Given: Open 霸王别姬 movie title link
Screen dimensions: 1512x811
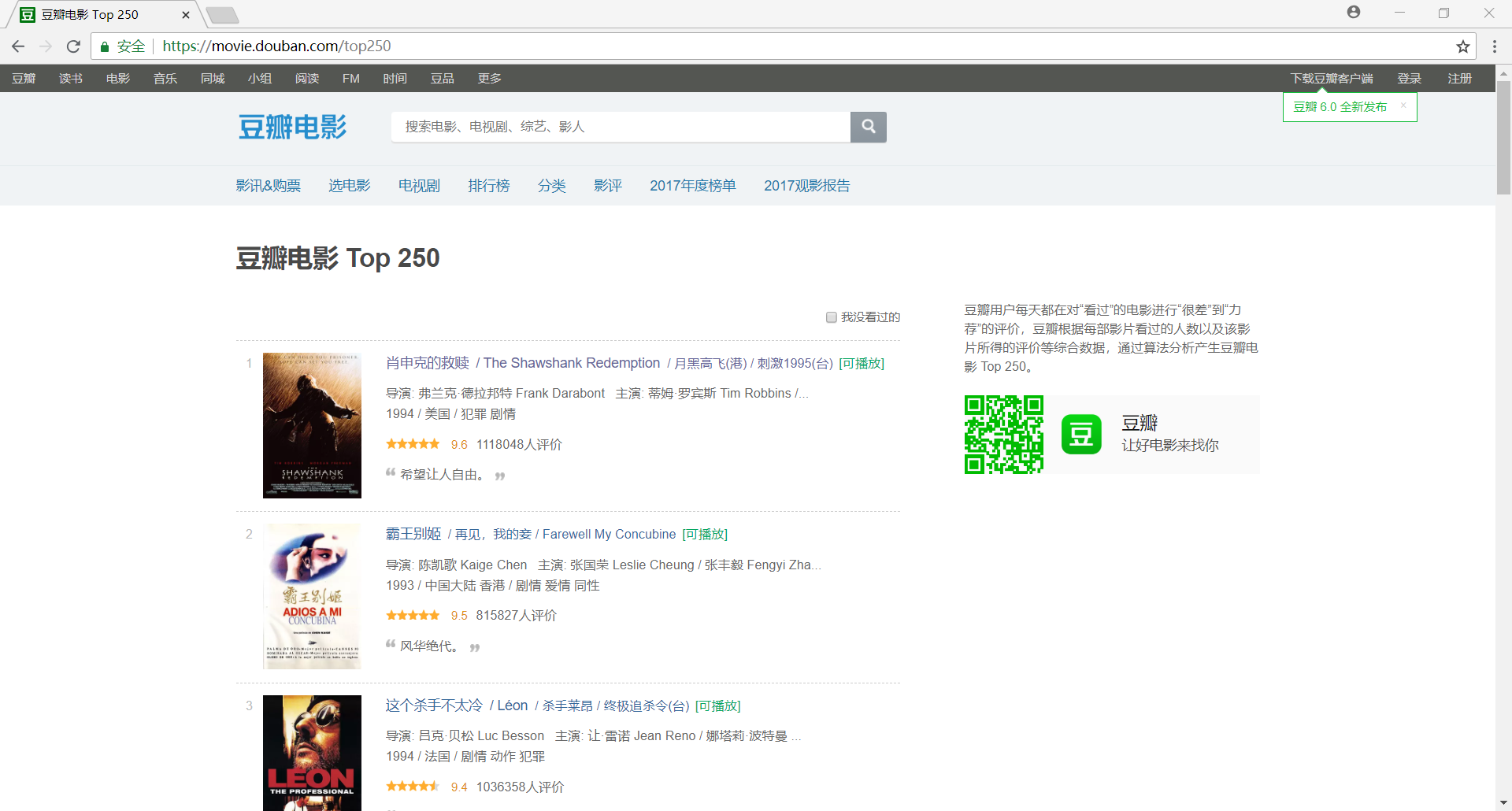Looking at the screenshot, I should click(x=413, y=534).
